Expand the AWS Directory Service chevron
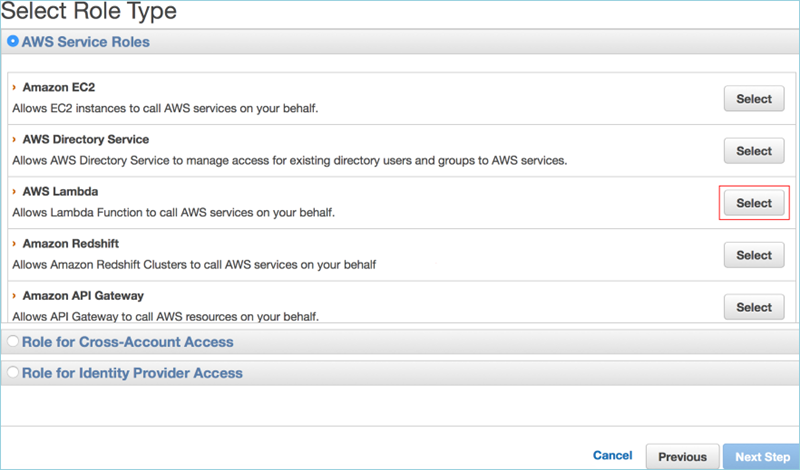Screen dimensions: 800x470 point(14,139)
